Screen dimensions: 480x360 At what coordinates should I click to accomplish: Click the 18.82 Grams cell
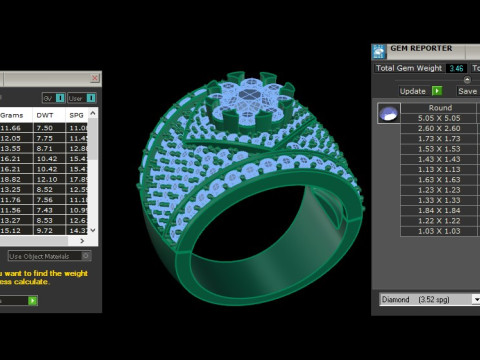point(16,179)
